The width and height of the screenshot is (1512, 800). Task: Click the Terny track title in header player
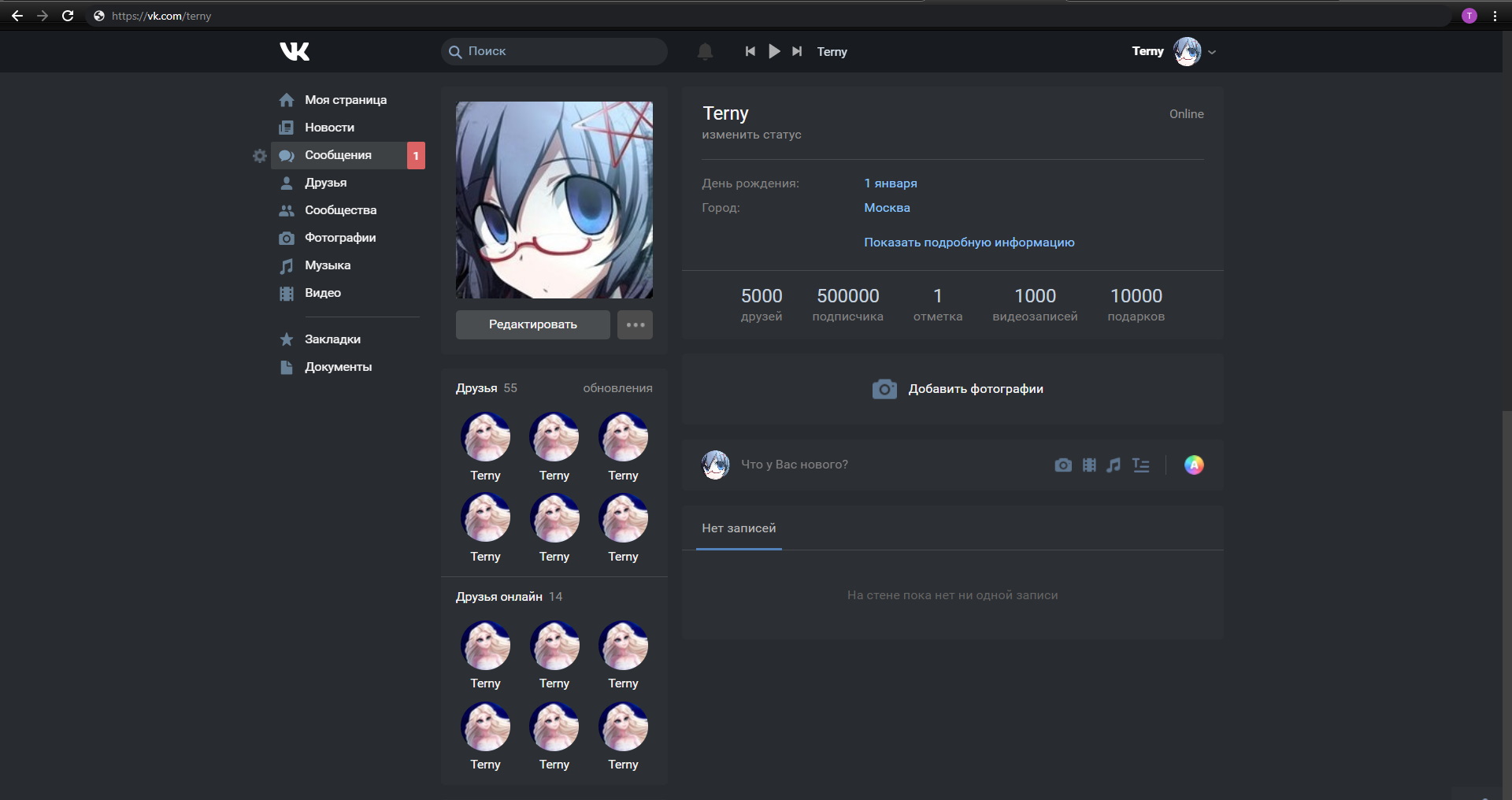(x=832, y=52)
